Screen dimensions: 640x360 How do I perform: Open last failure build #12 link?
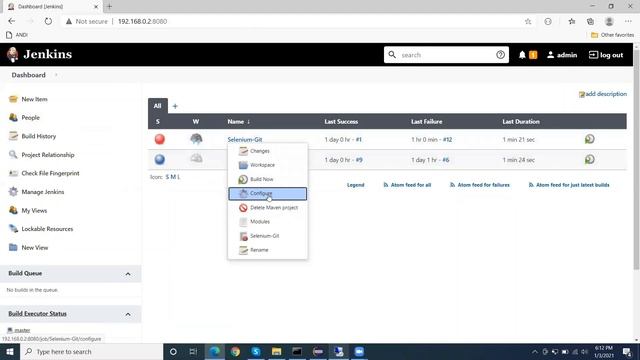coord(447,140)
